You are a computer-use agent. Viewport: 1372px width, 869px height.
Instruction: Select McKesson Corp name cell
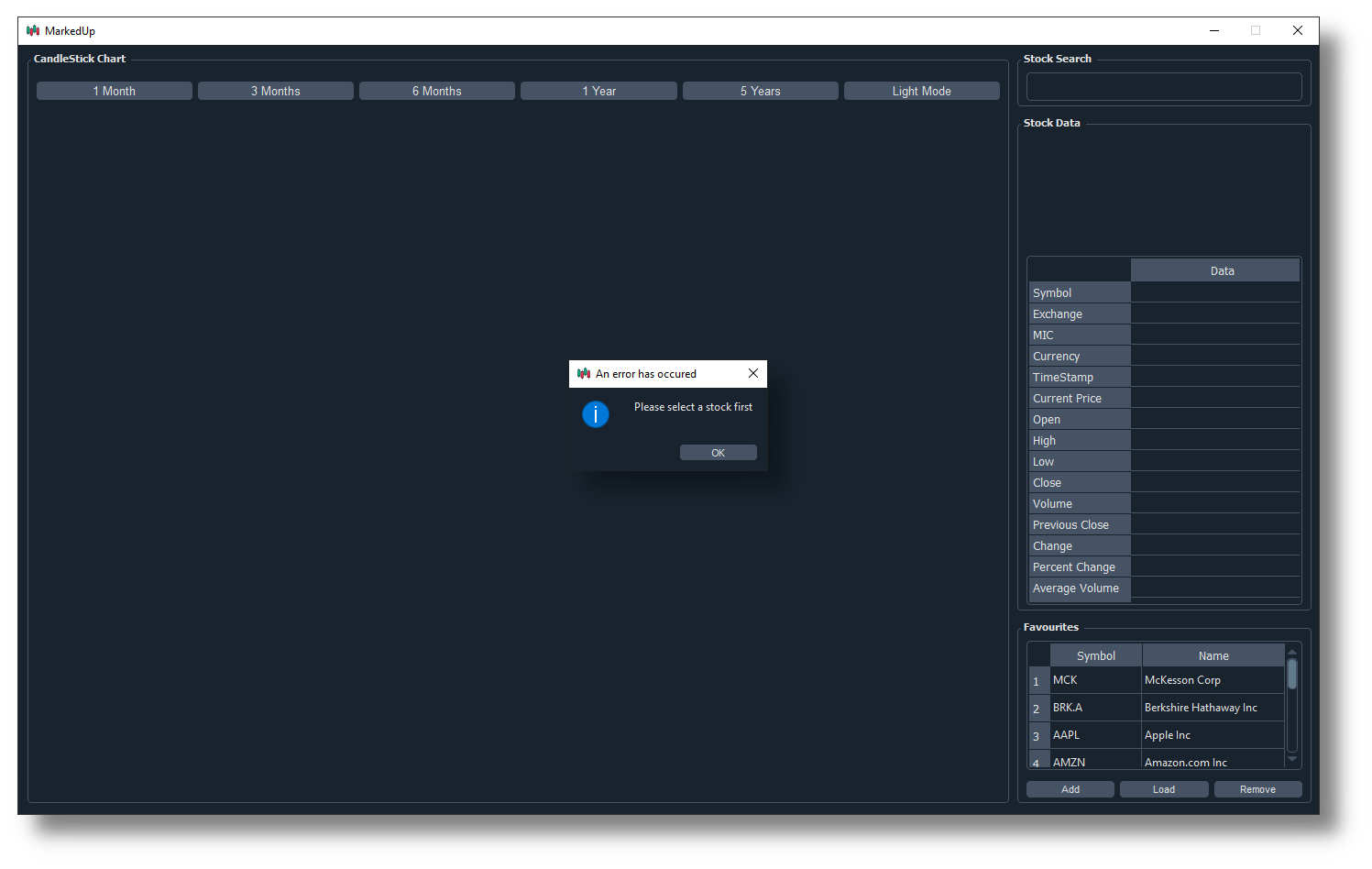[x=1213, y=680]
